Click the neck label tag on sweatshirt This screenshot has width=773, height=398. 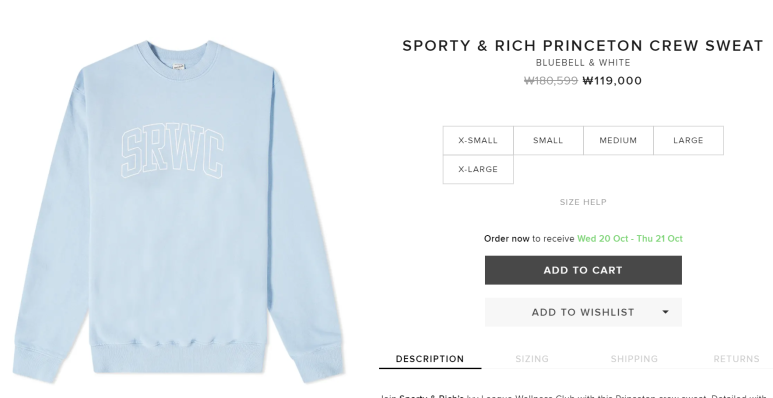[178, 67]
